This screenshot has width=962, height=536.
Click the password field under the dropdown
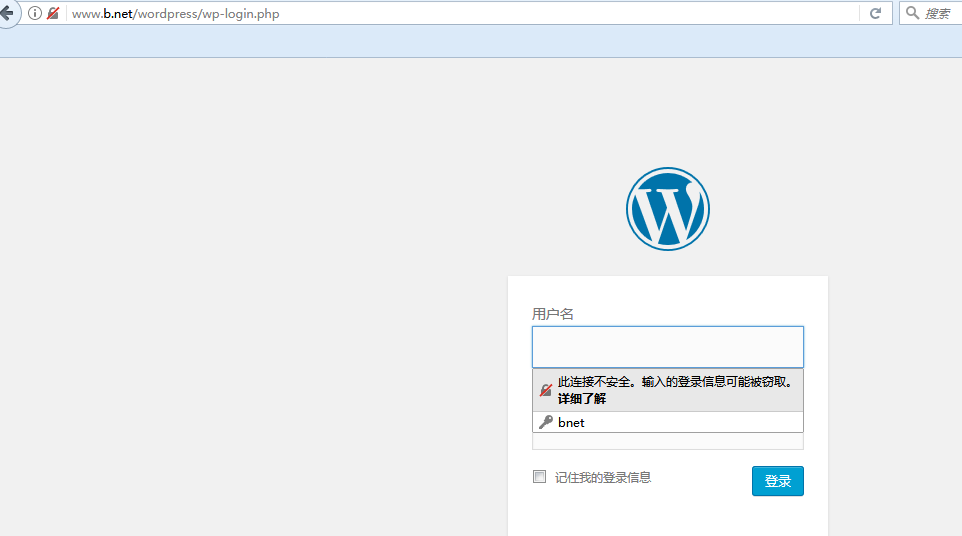click(x=668, y=441)
